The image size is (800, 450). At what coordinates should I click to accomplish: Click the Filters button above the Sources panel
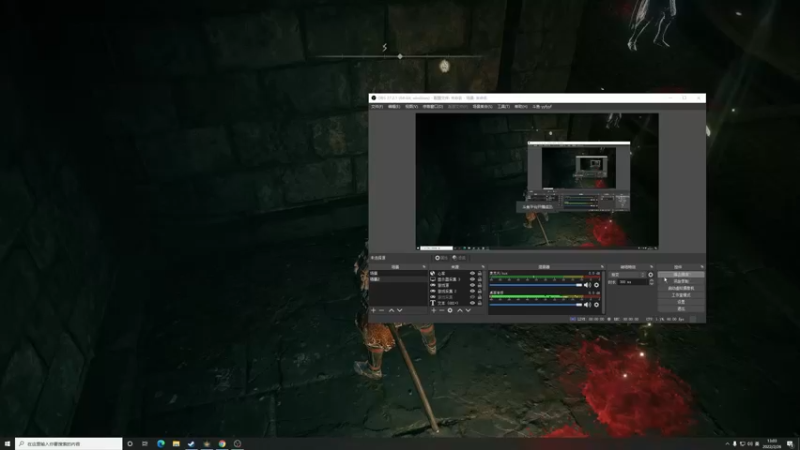tap(459, 258)
